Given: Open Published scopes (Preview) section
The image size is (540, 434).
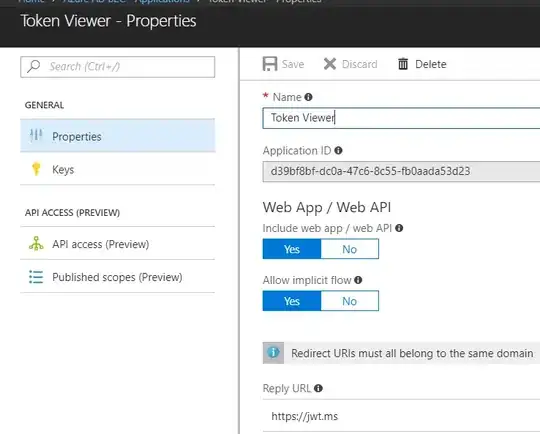Looking at the screenshot, I should pos(117,277).
